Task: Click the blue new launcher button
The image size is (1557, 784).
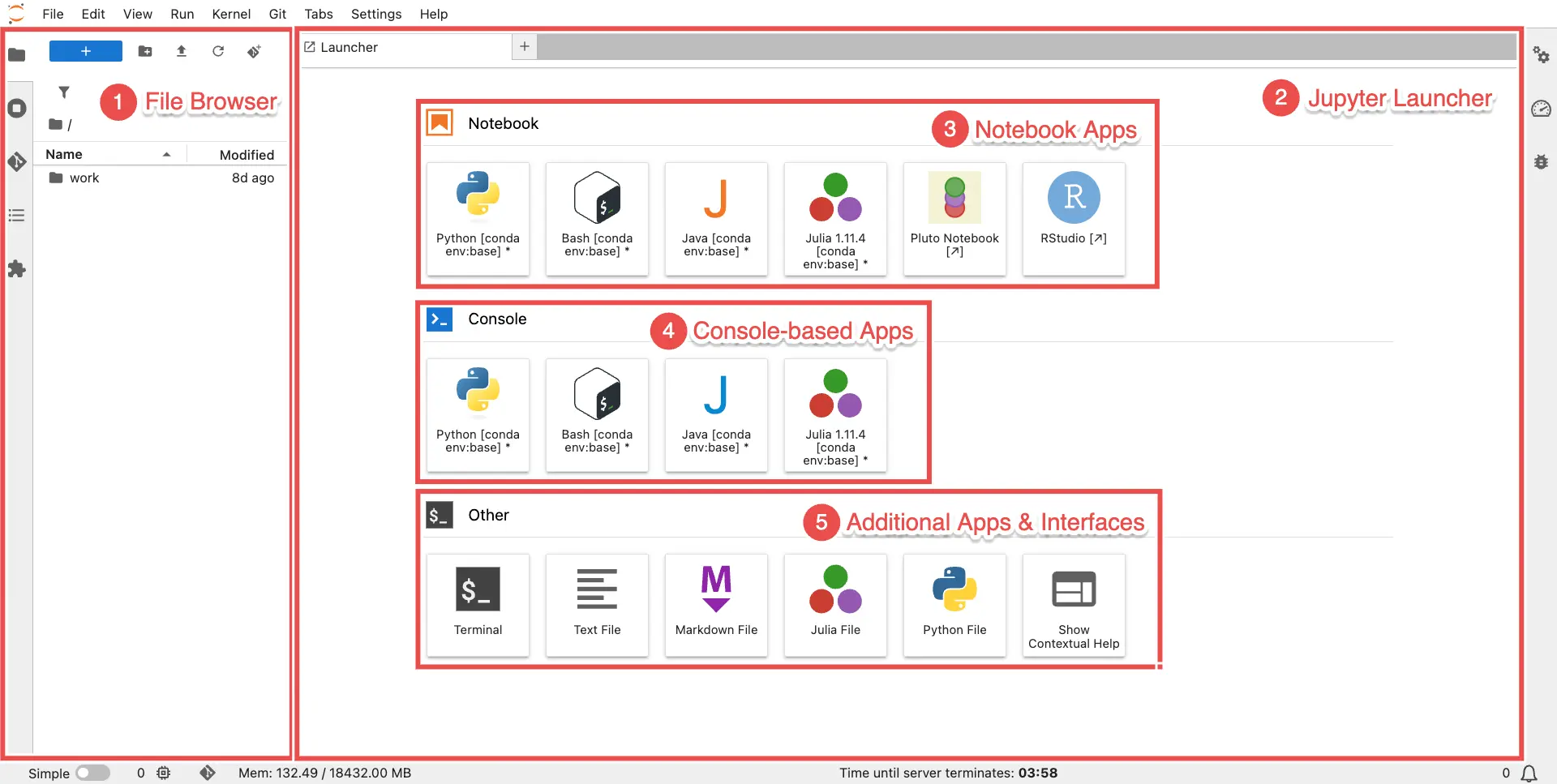Action: click(85, 52)
